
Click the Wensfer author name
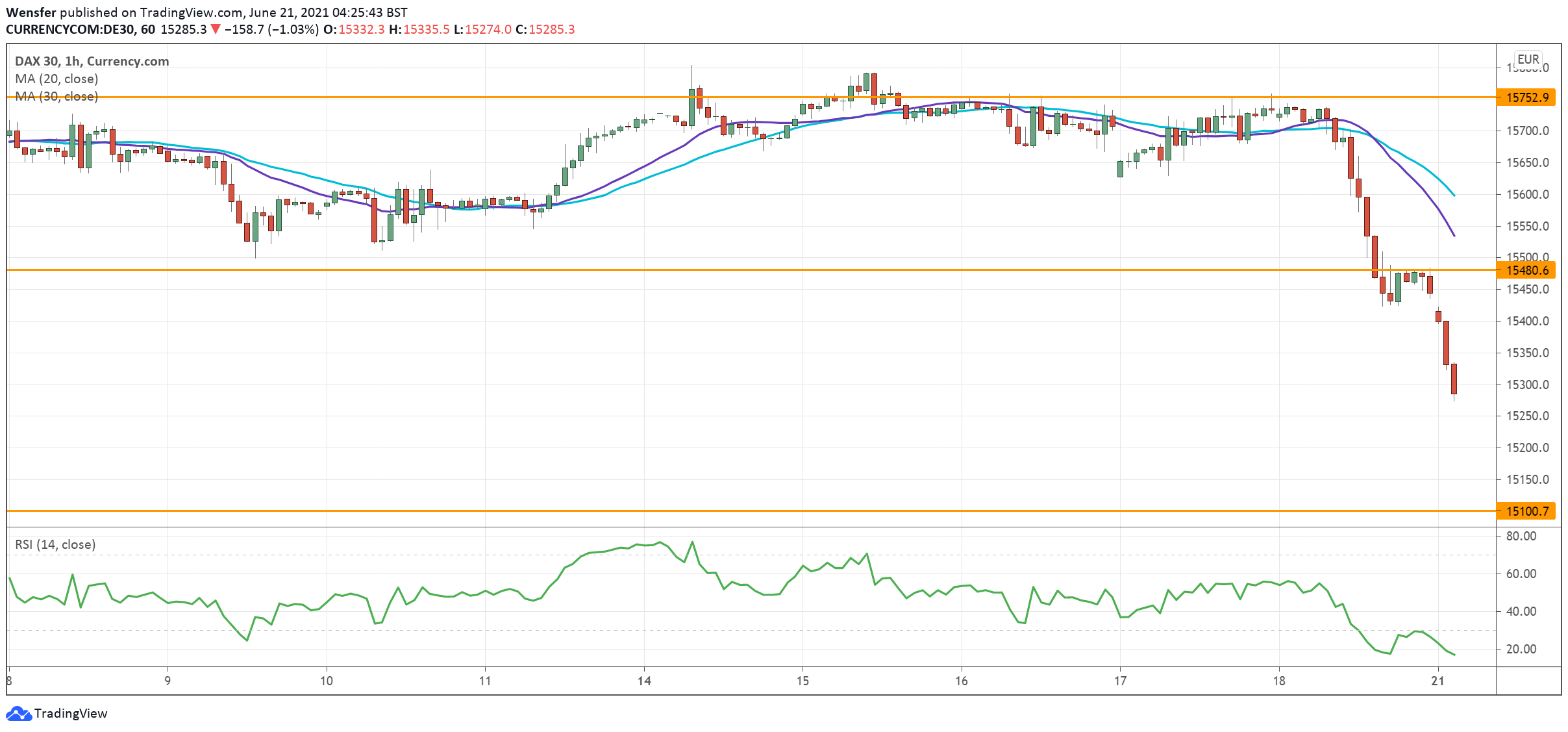tap(31, 12)
